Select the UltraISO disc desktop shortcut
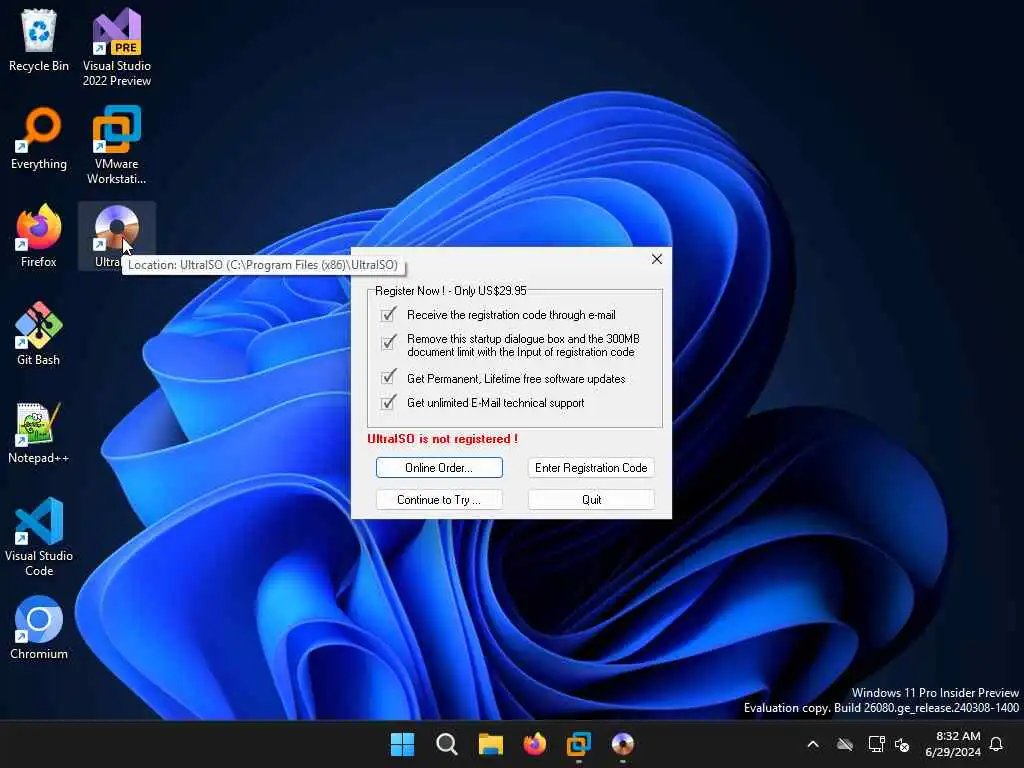 point(116,236)
